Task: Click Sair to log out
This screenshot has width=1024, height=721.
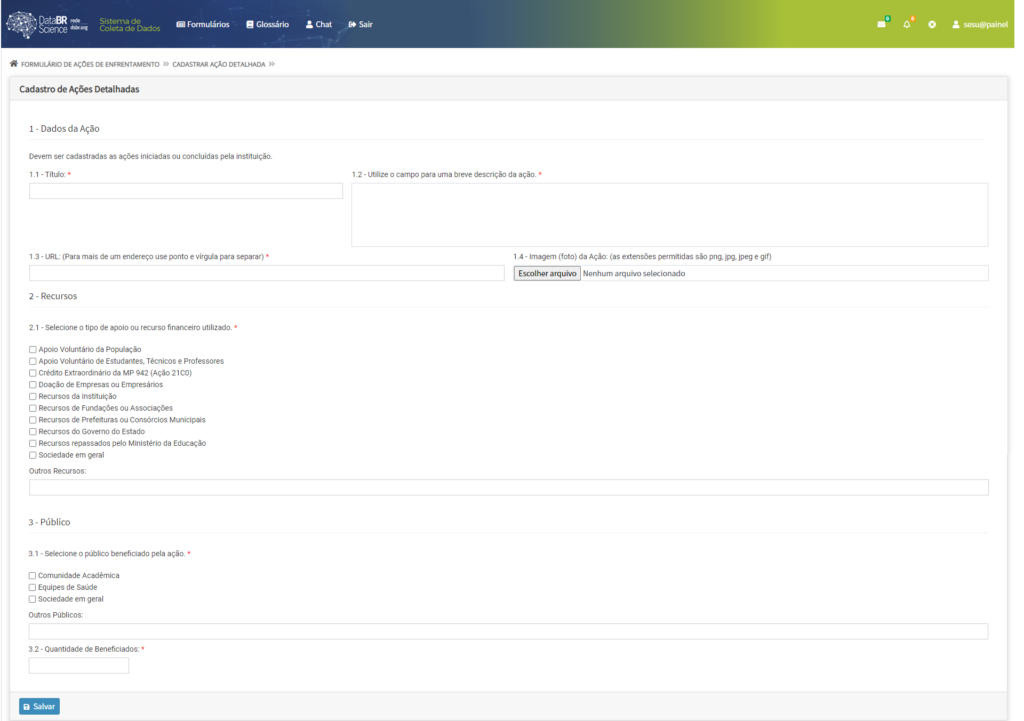Action: pos(360,24)
